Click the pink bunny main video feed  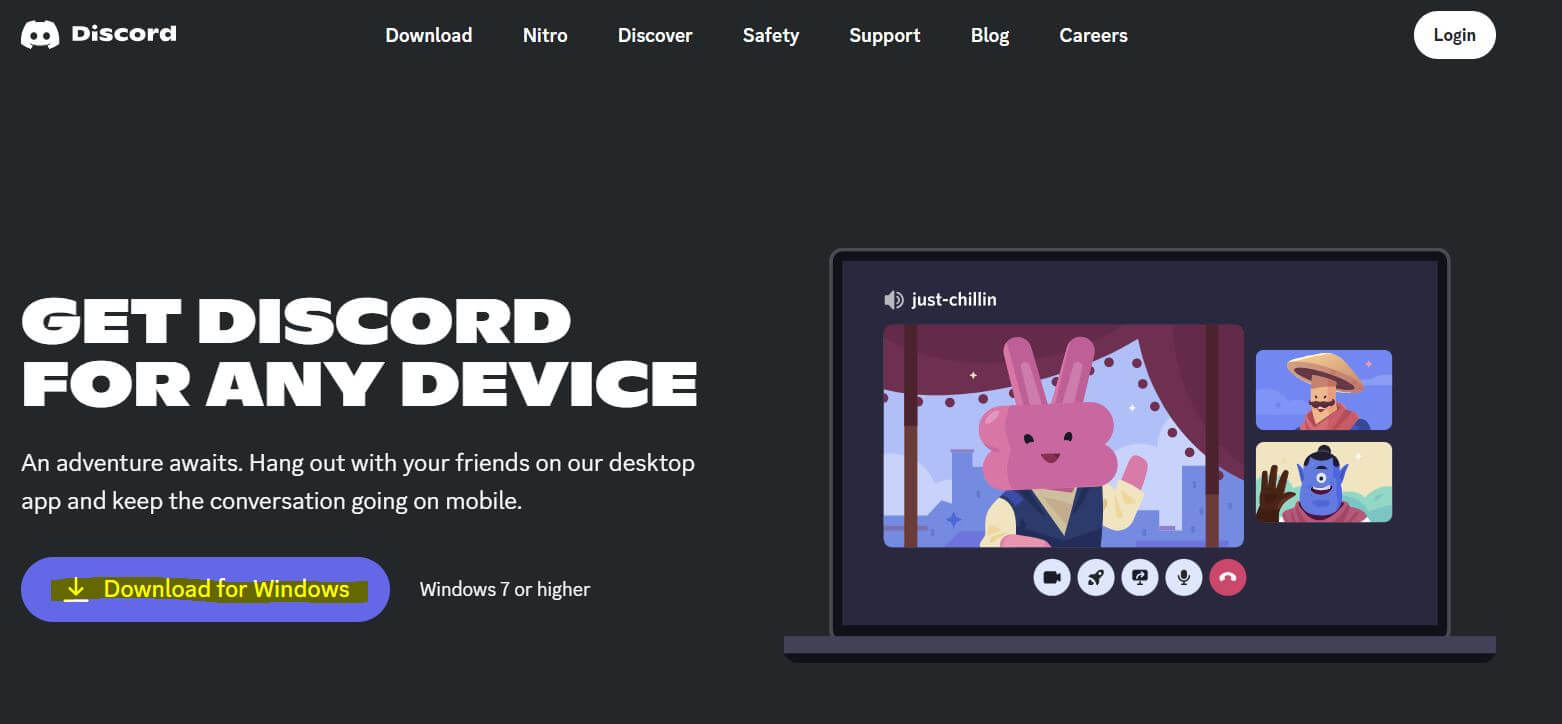click(x=1063, y=437)
